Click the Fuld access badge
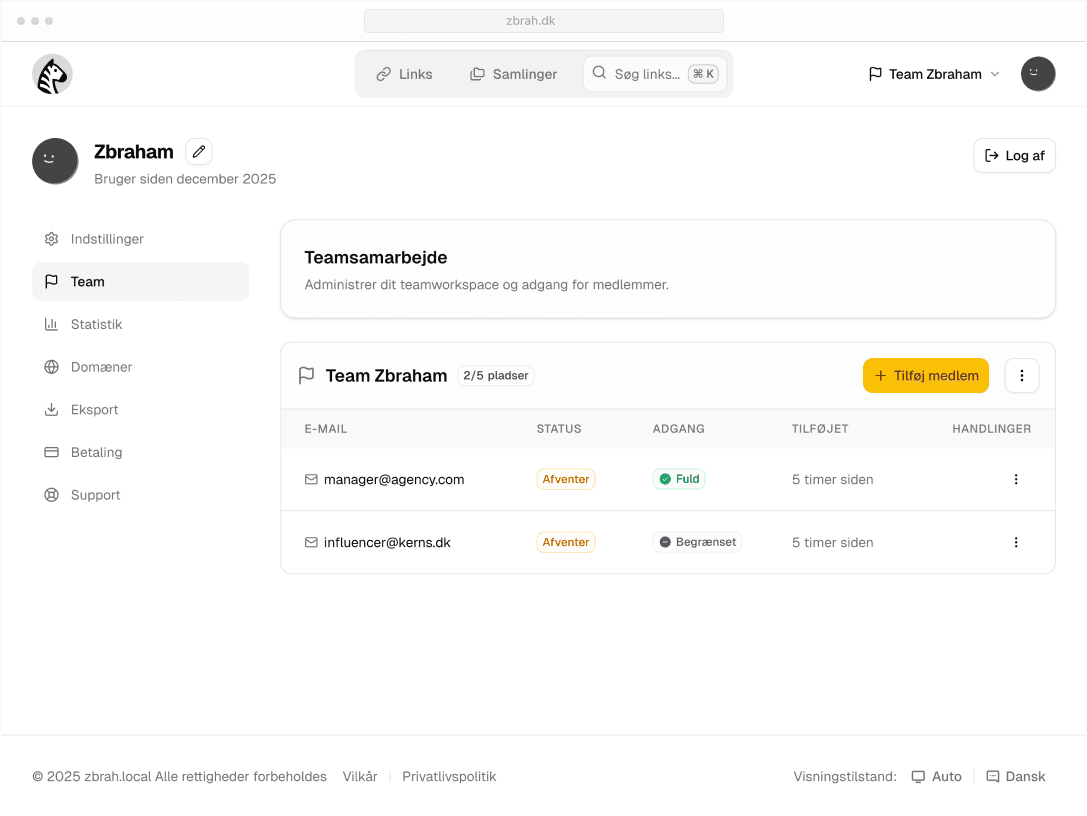Image resolution: width=1087 pixels, height=816 pixels. [x=679, y=480]
